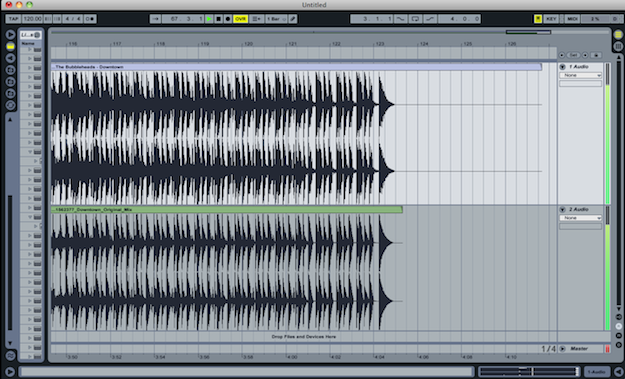625x379 pixels.
Task: Show the In/Out section selector button
Action: click(619, 317)
